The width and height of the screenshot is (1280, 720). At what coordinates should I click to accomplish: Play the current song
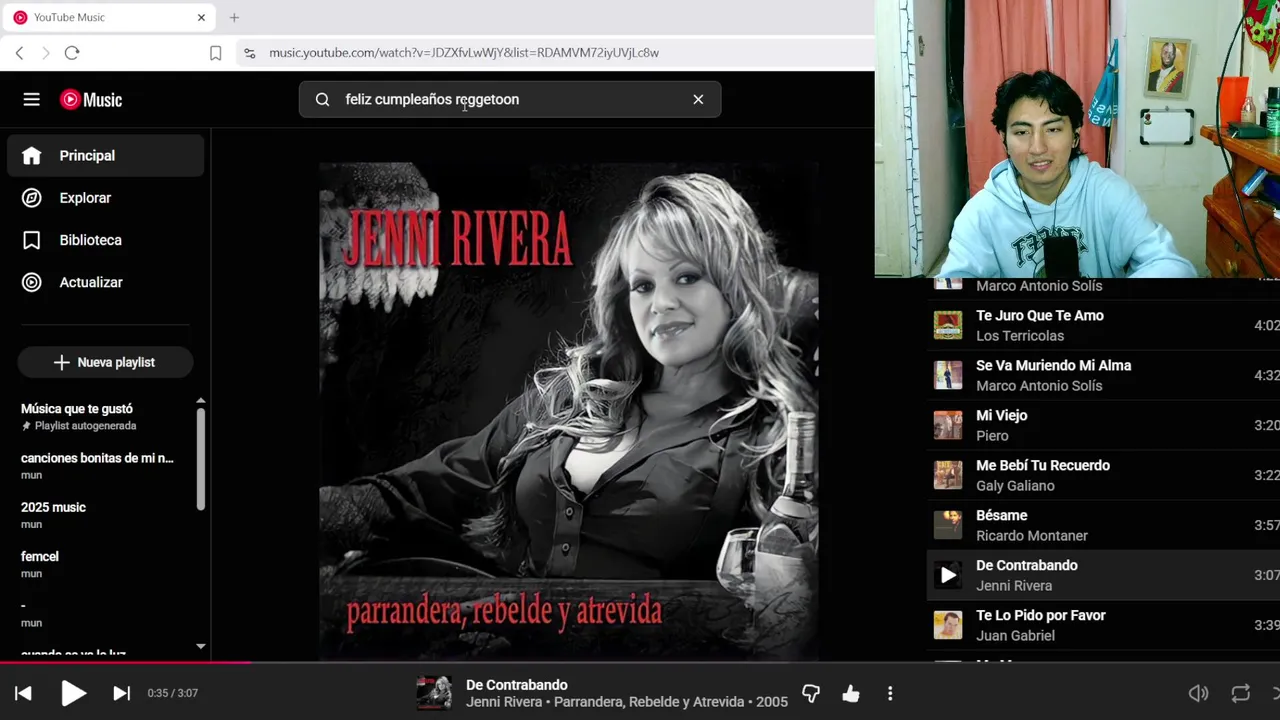click(73, 693)
